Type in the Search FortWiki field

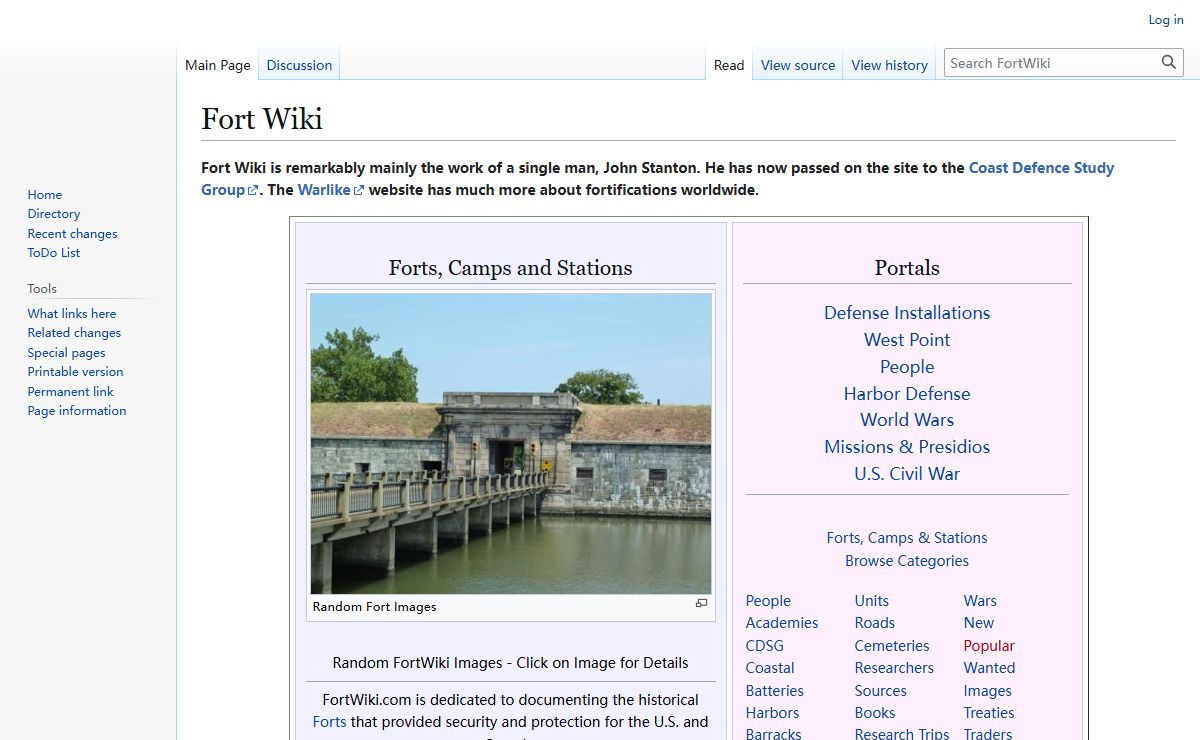click(x=1050, y=63)
